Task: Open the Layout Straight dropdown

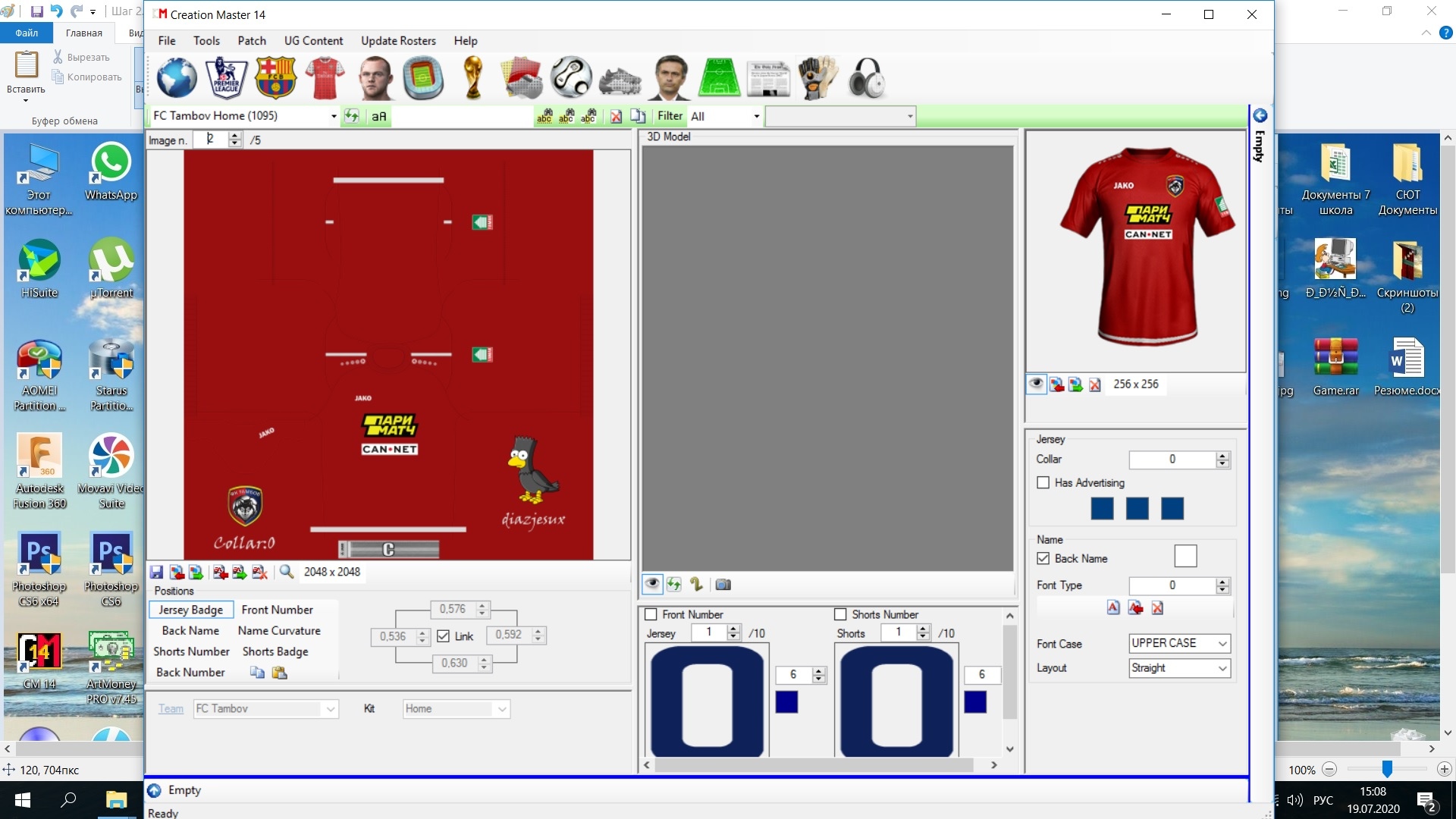Action: [x=1222, y=668]
